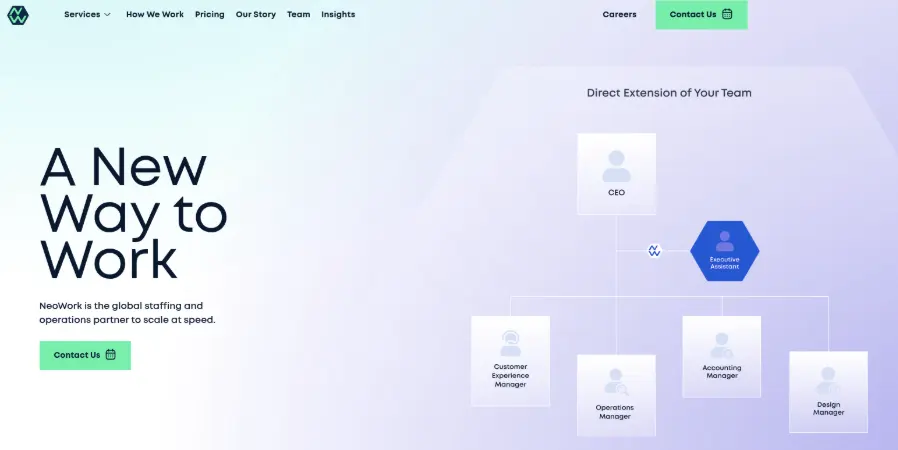The width and height of the screenshot is (898, 450).
Task: Click the calendar icon in hero Contact Us
Action: (x=111, y=355)
